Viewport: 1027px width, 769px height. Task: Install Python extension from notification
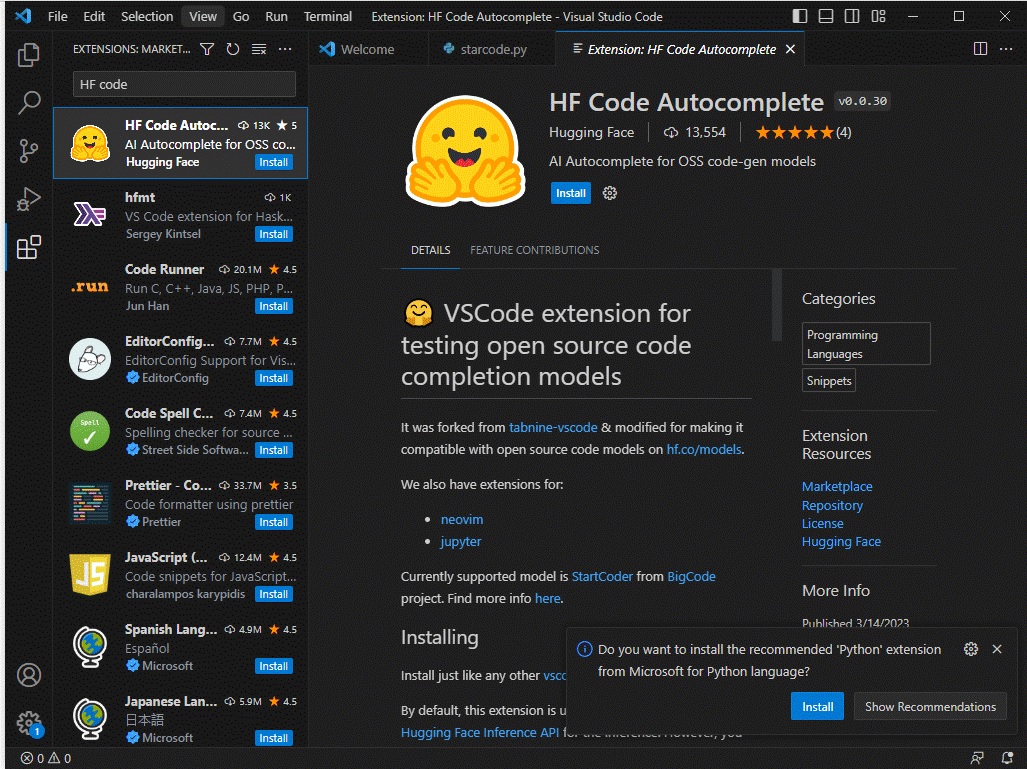[817, 707]
